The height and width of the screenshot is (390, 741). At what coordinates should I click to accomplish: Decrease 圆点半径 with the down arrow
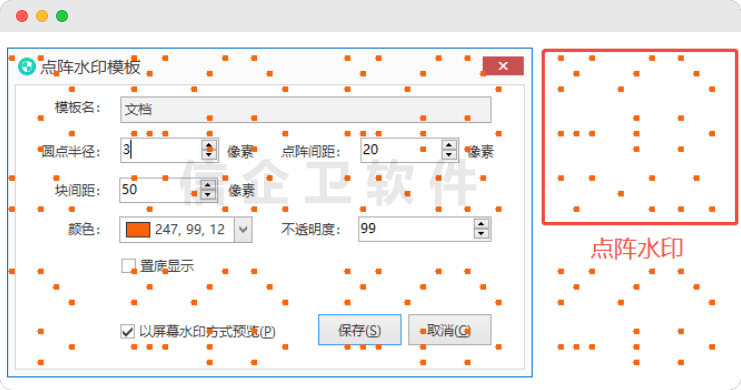pos(209,155)
